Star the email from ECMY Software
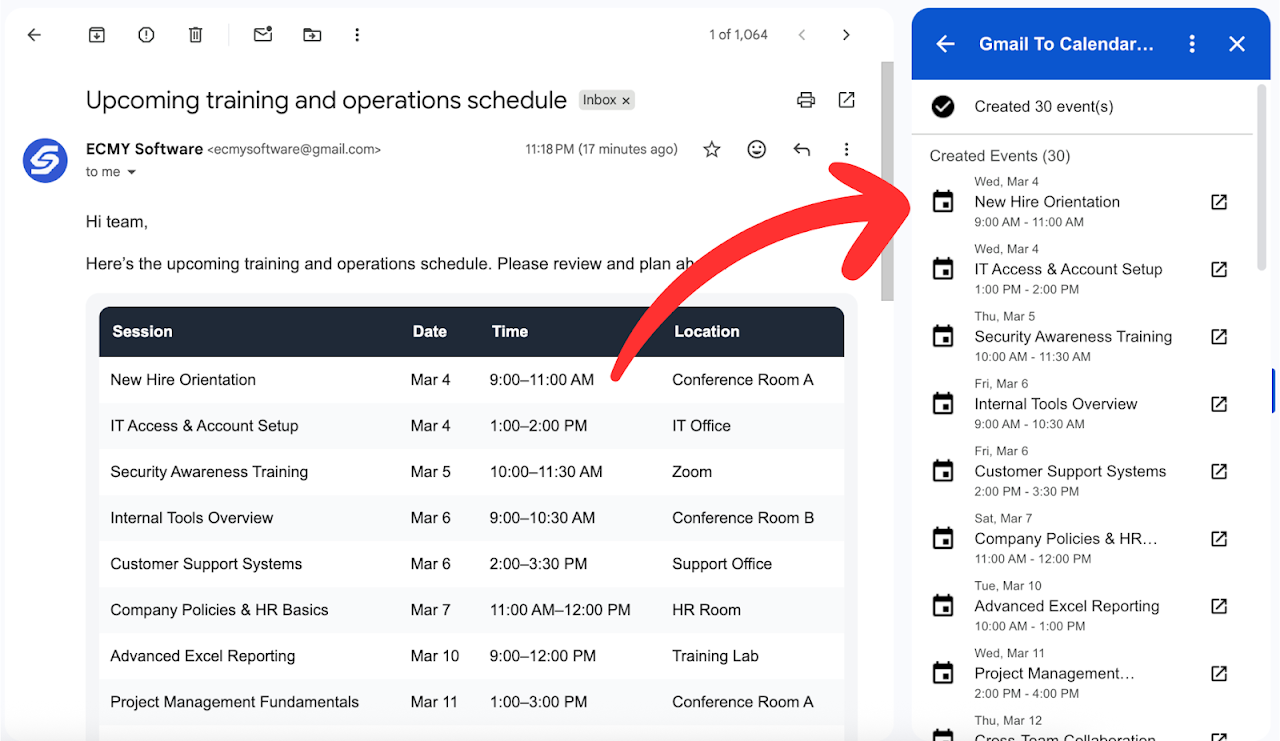1280x741 pixels. 711,148
